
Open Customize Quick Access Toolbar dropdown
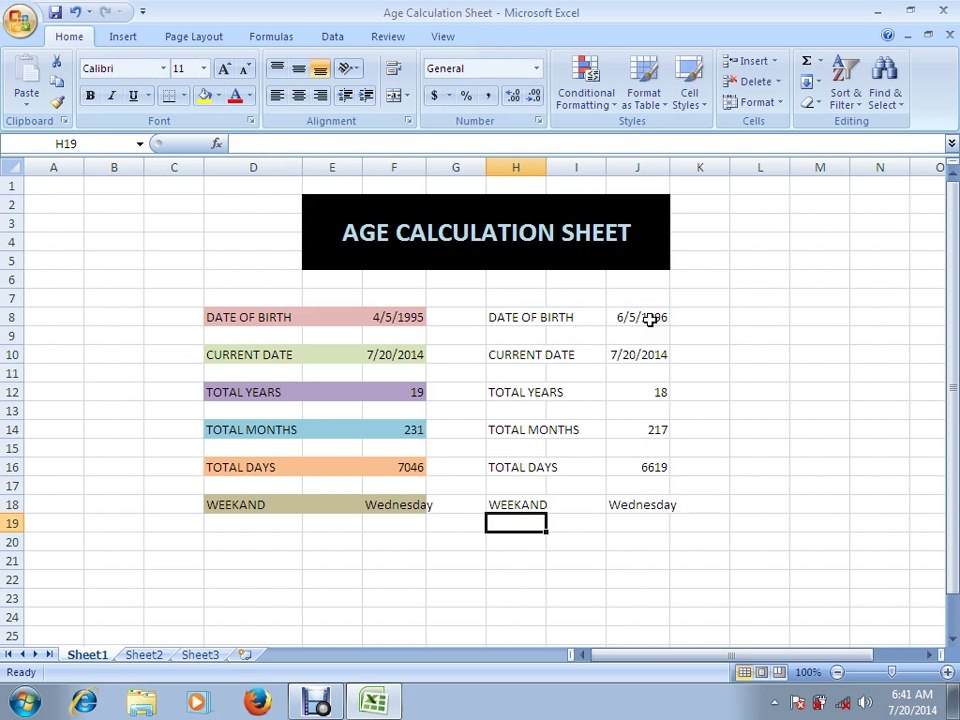[x=143, y=12]
